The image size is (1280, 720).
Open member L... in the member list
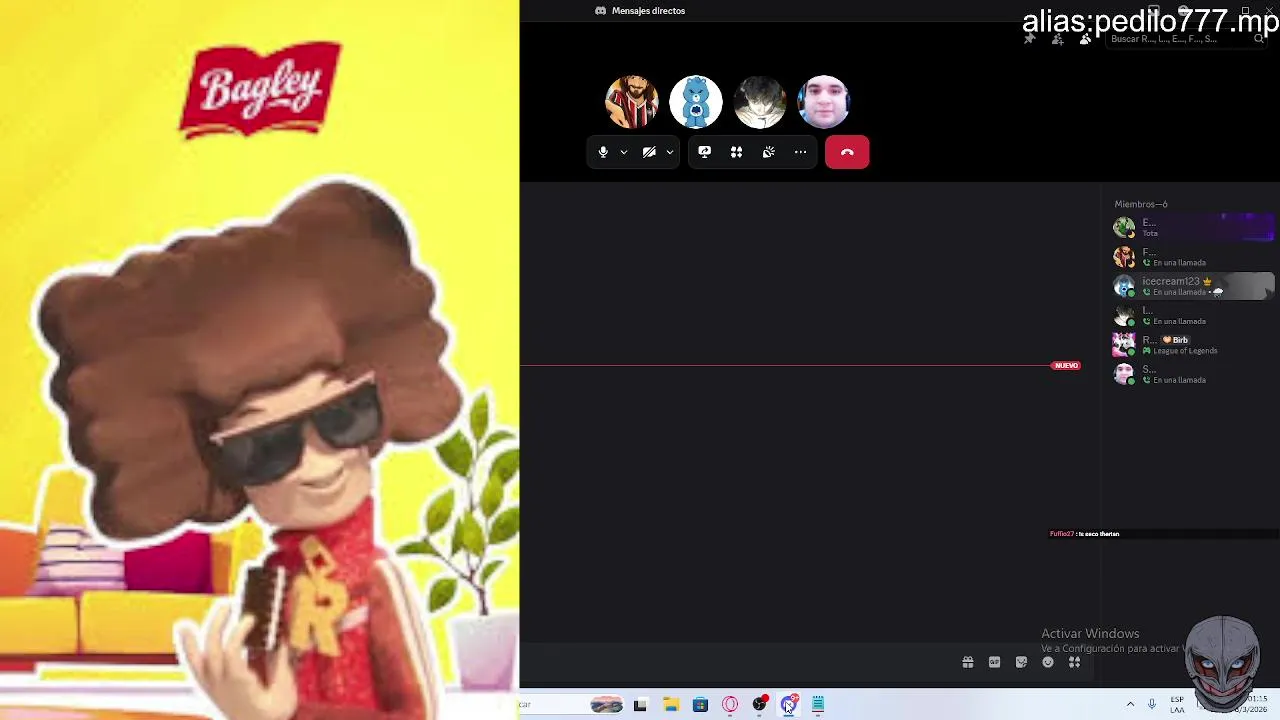[x=1193, y=316]
